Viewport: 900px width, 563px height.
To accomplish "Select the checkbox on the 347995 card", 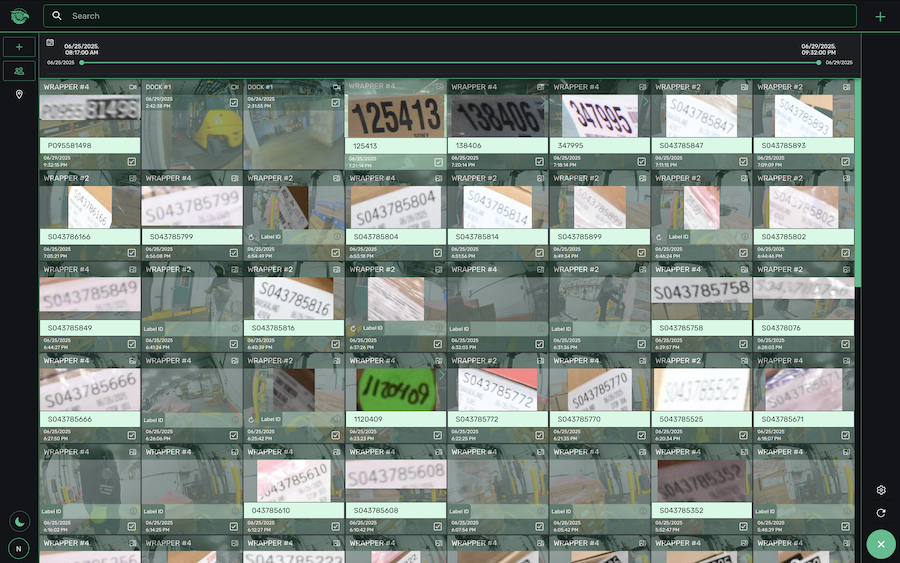I will point(642,162).
